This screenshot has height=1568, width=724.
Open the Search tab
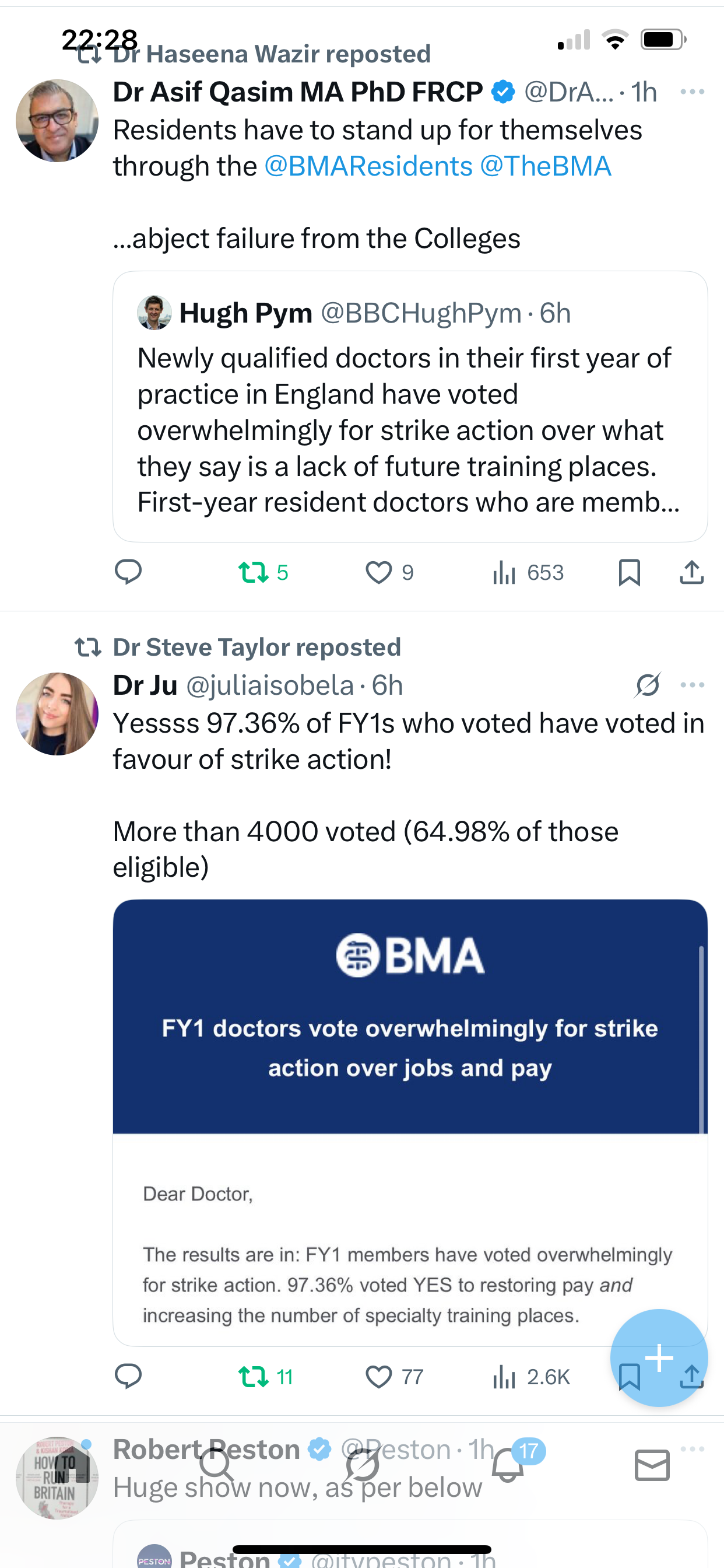click(216, 1466)
